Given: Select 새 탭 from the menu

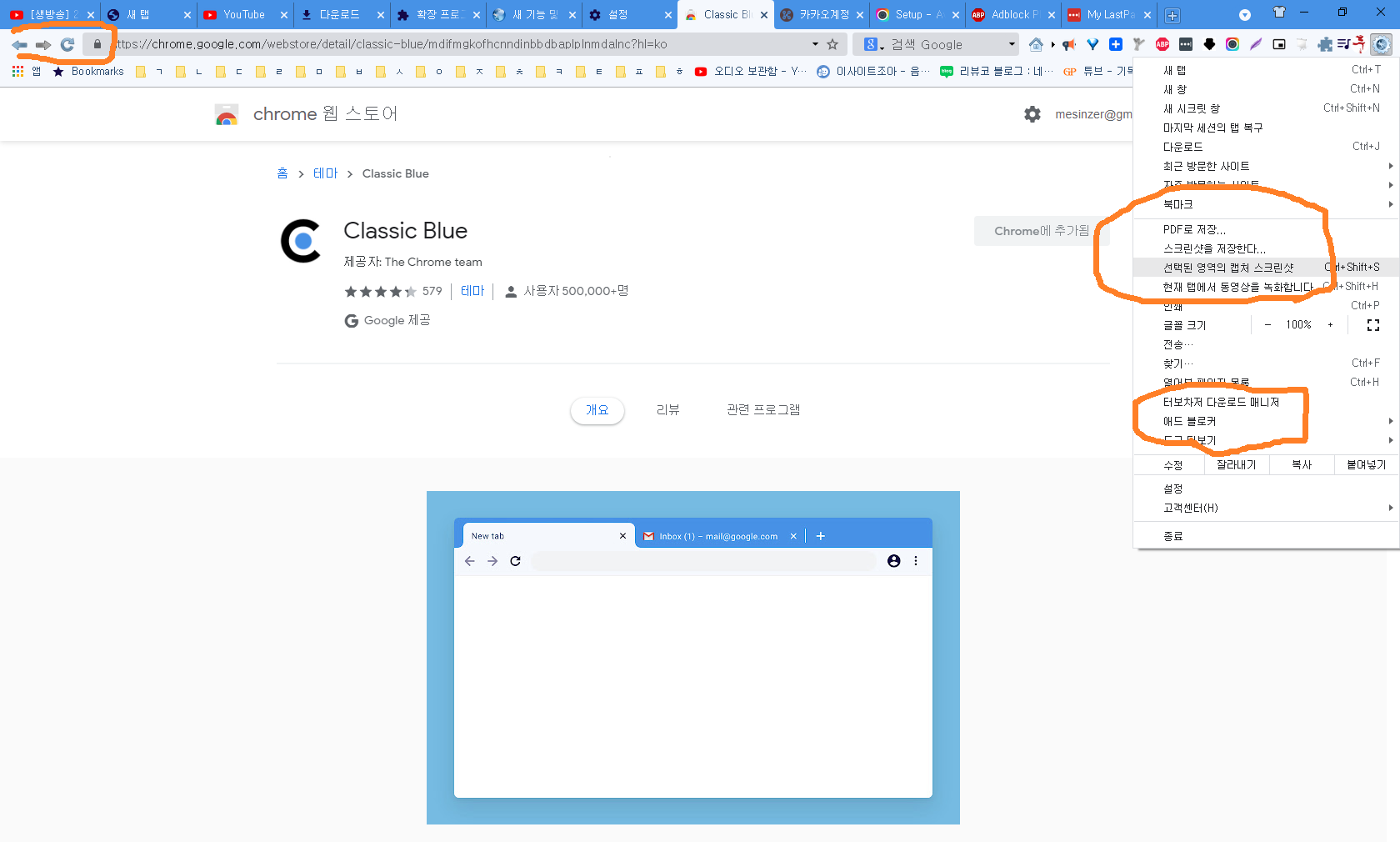Looking at the screenshot, I should click(1267, 70).
